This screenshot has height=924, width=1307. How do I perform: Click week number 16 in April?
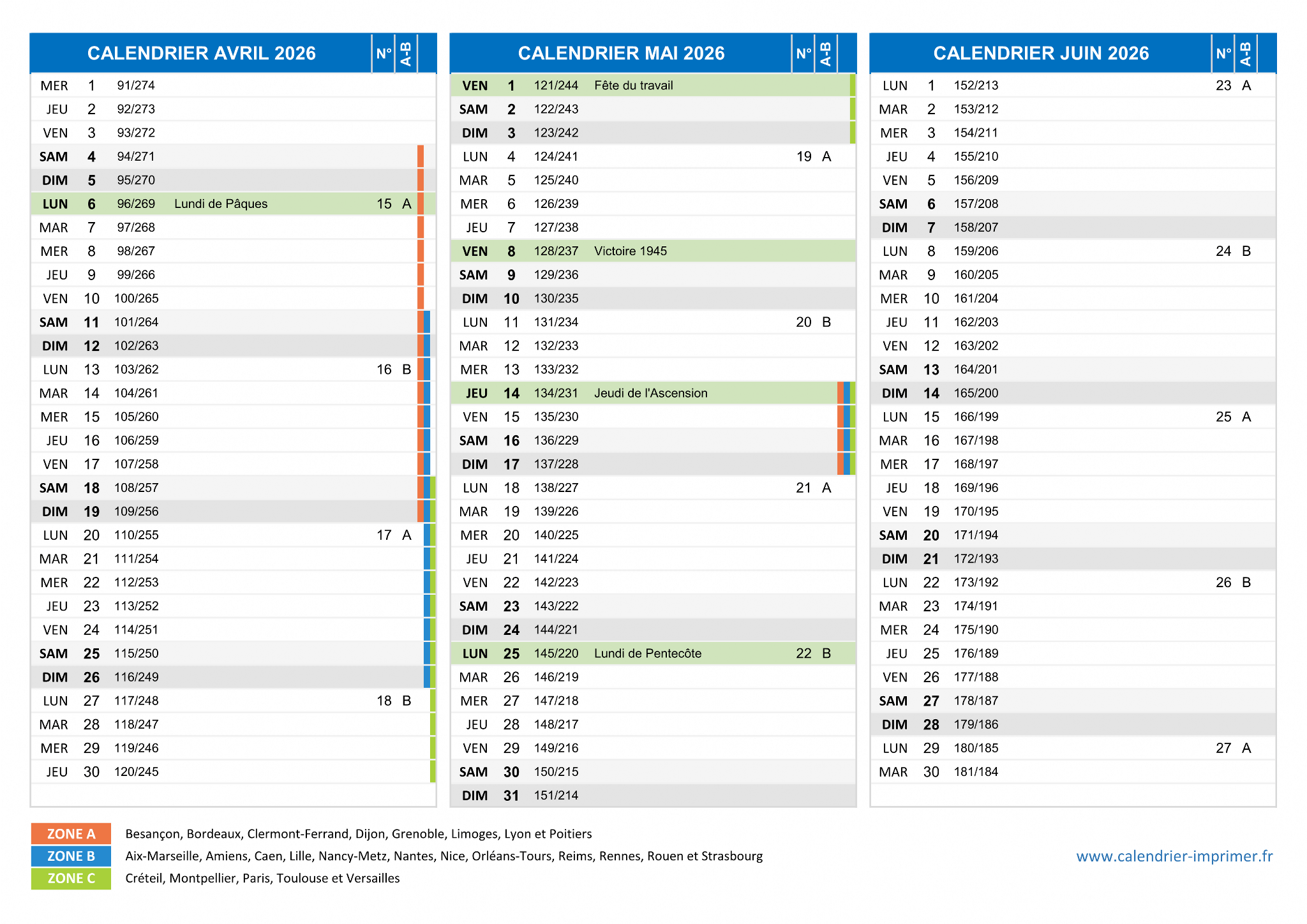pos(384,369)
